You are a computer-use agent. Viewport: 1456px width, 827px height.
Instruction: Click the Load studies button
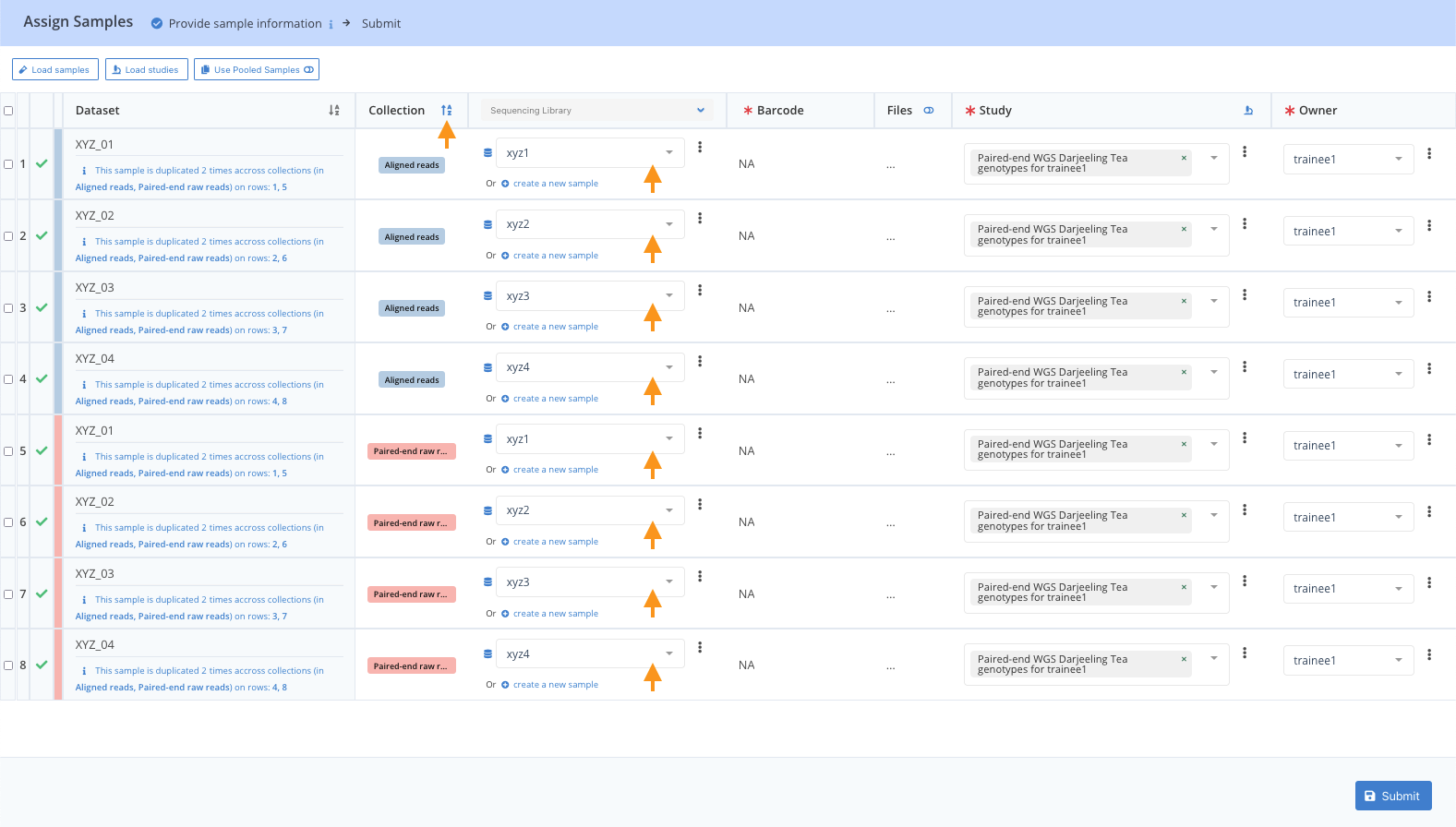click(x=147, y=70)
